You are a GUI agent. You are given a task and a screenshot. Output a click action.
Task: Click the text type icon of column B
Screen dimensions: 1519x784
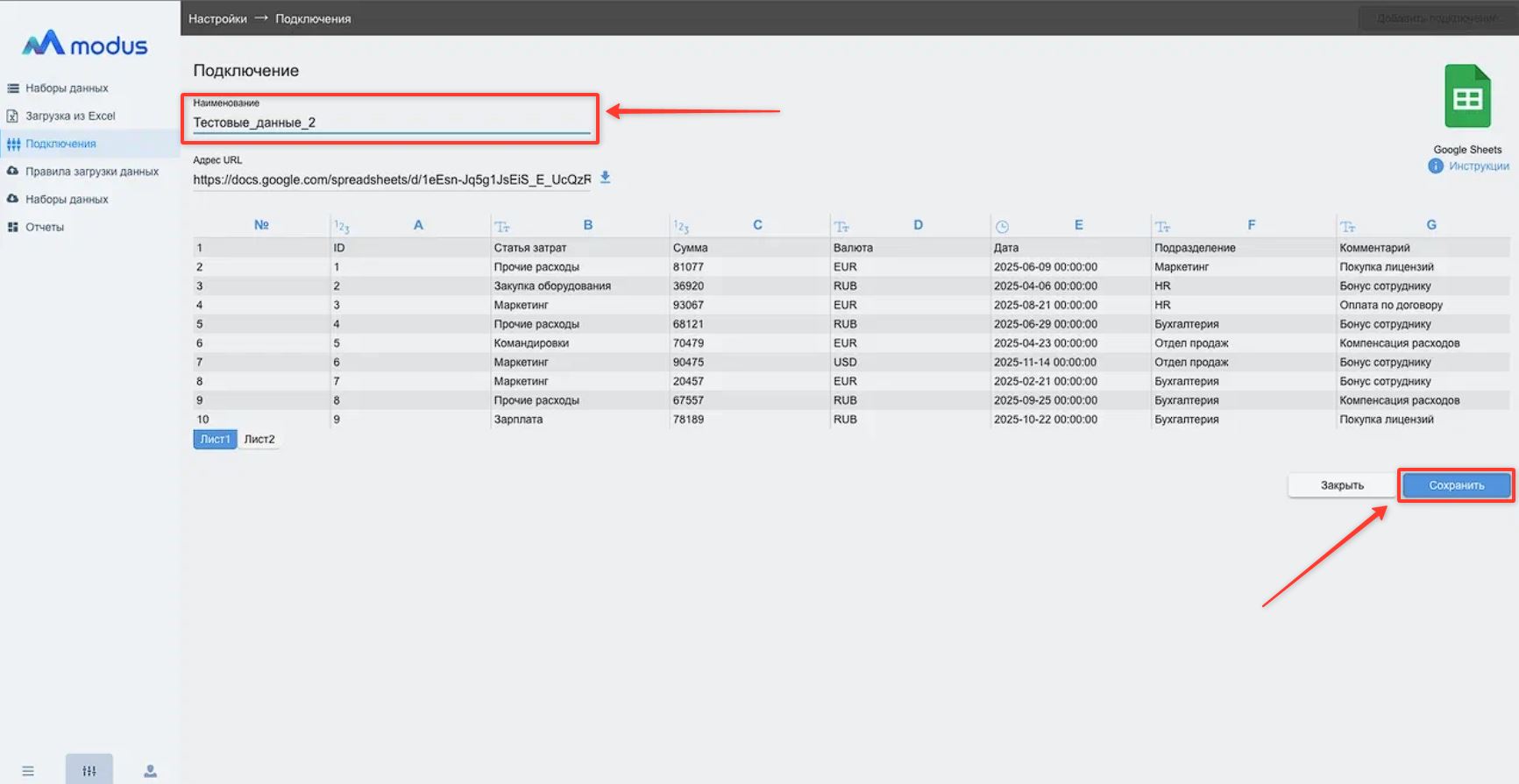point(501,227)
